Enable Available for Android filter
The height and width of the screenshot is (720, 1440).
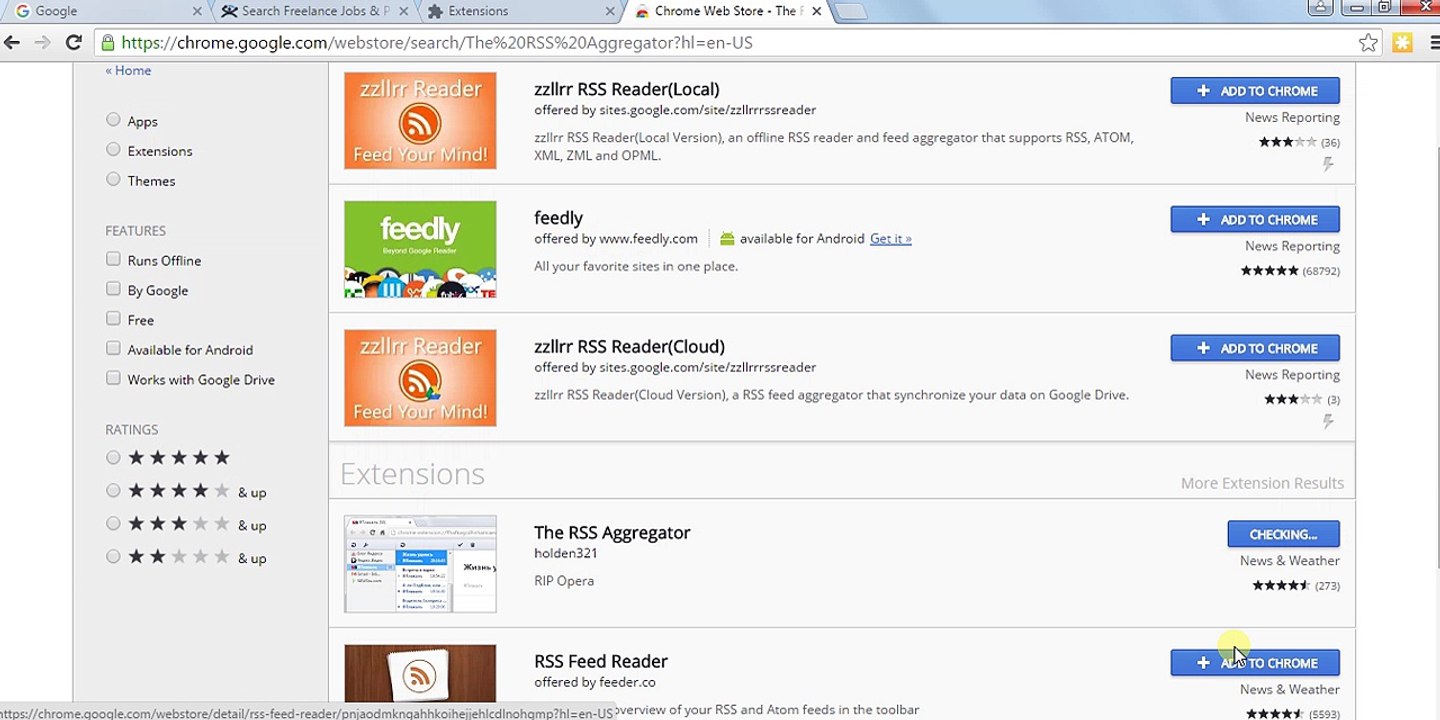113,349
